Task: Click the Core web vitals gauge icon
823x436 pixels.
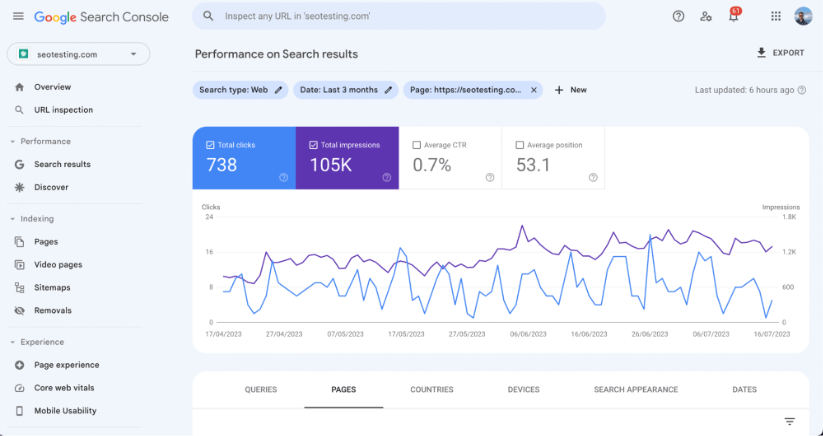Action: click(19, 388)
